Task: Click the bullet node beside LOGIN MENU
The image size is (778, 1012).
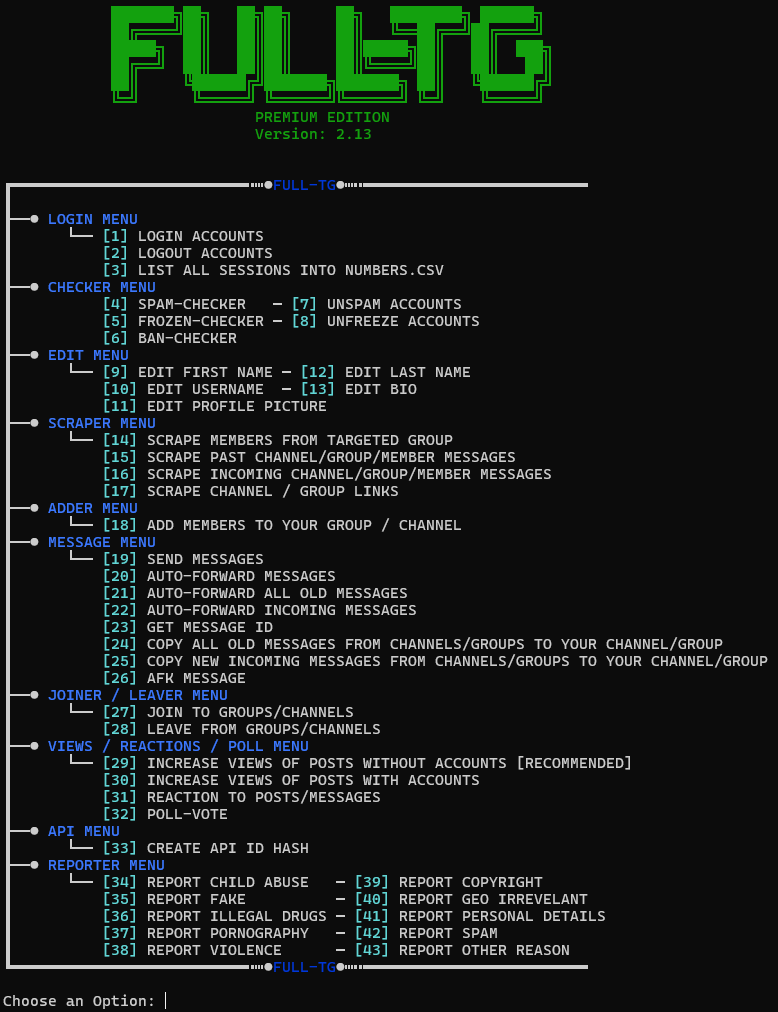Action: (34, 219)
